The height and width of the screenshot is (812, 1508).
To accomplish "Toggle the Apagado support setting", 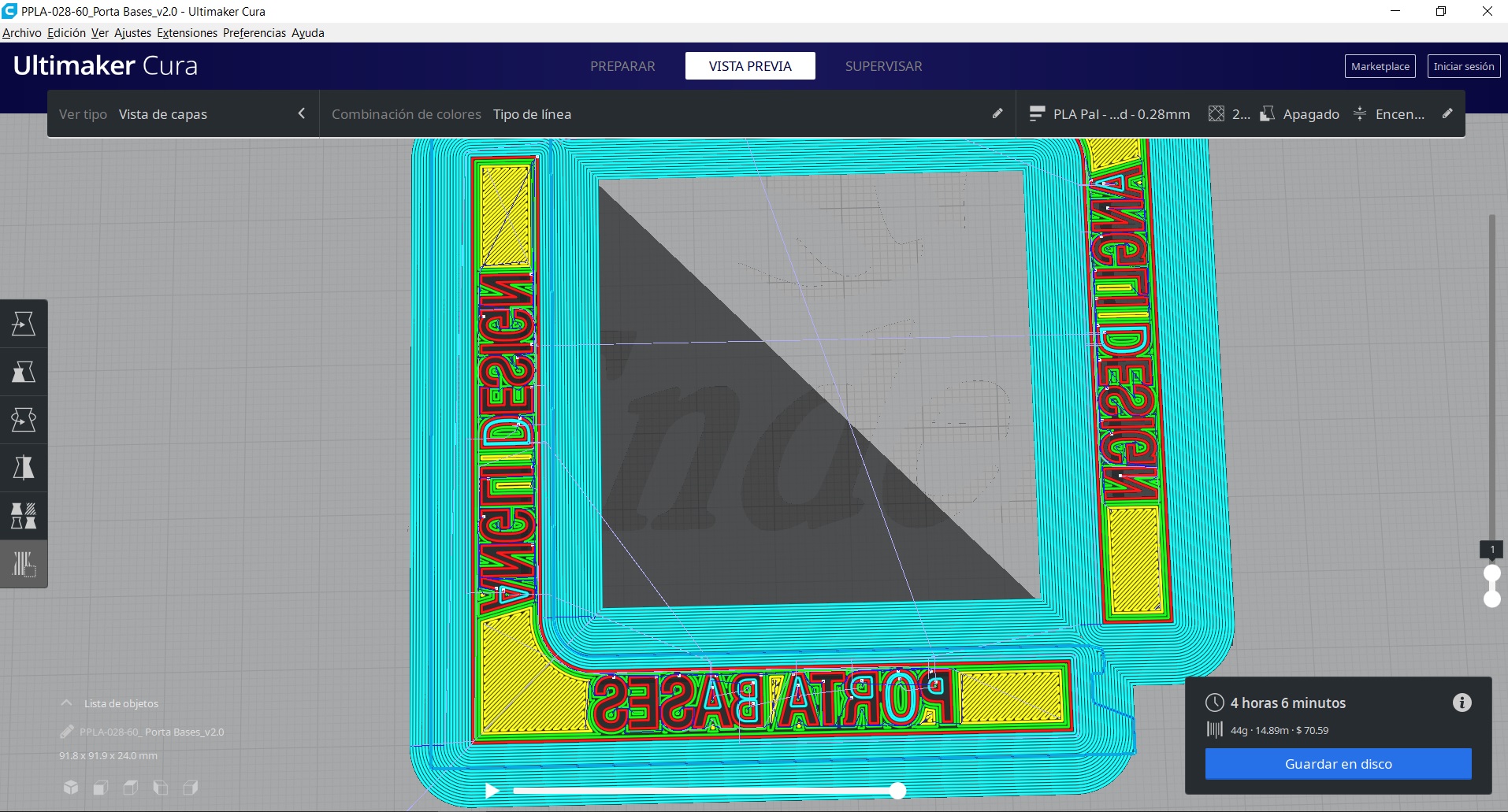I will coord(1310,114).
